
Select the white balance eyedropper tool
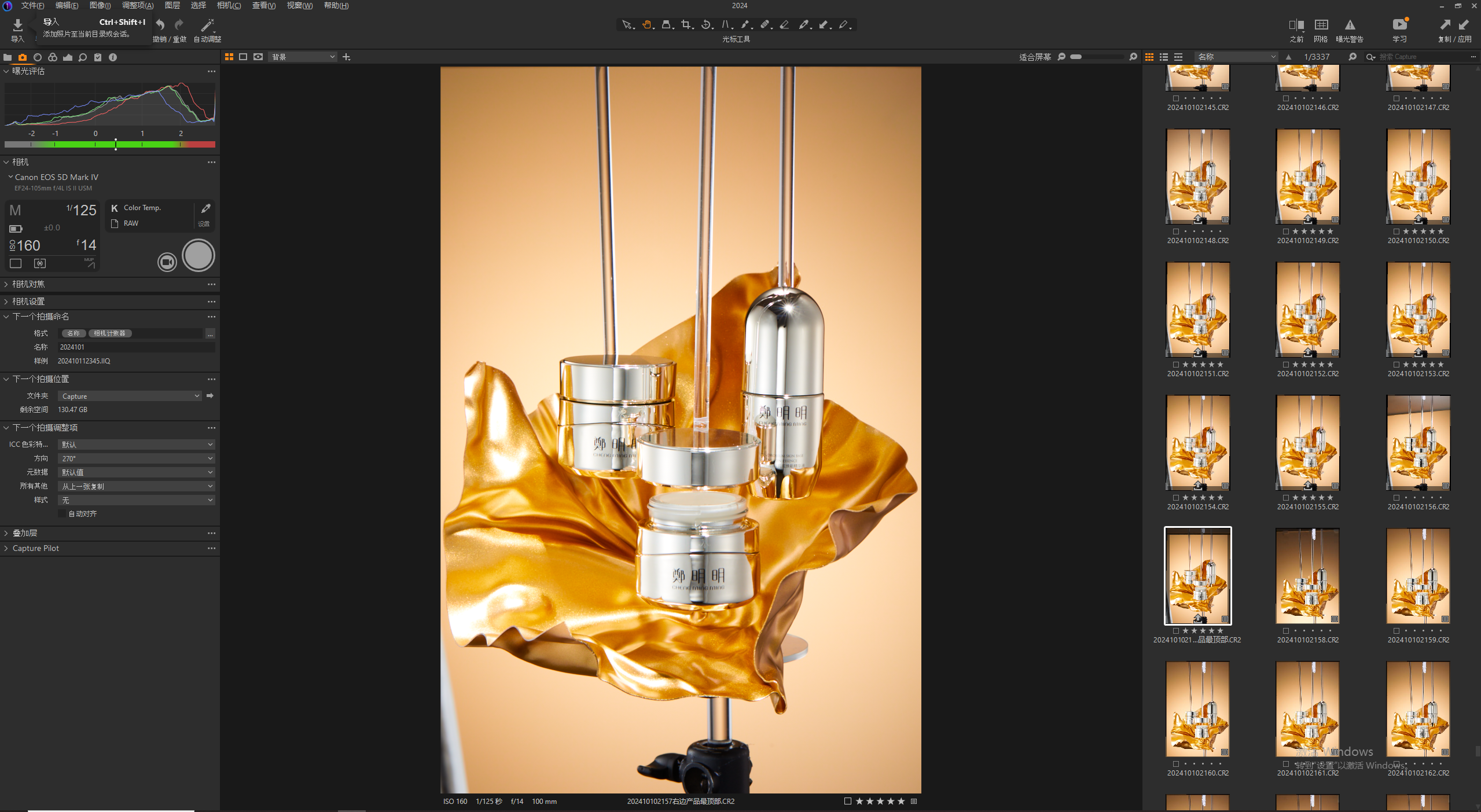pos(804,25)
